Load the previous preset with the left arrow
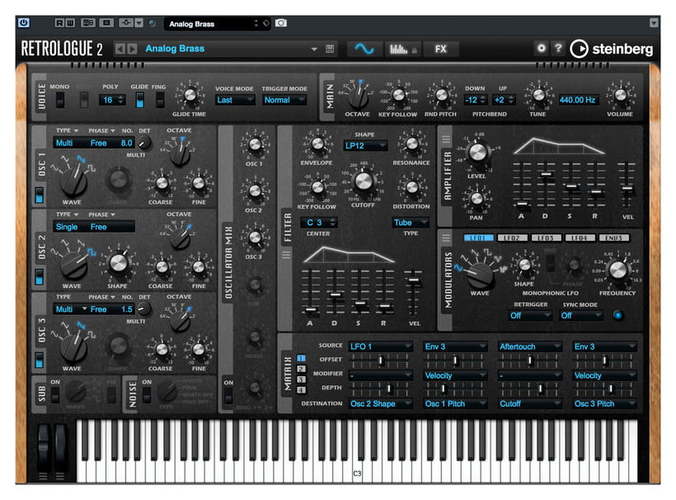The height and width of the screenshot is (500, 676). tap(120, 49)
